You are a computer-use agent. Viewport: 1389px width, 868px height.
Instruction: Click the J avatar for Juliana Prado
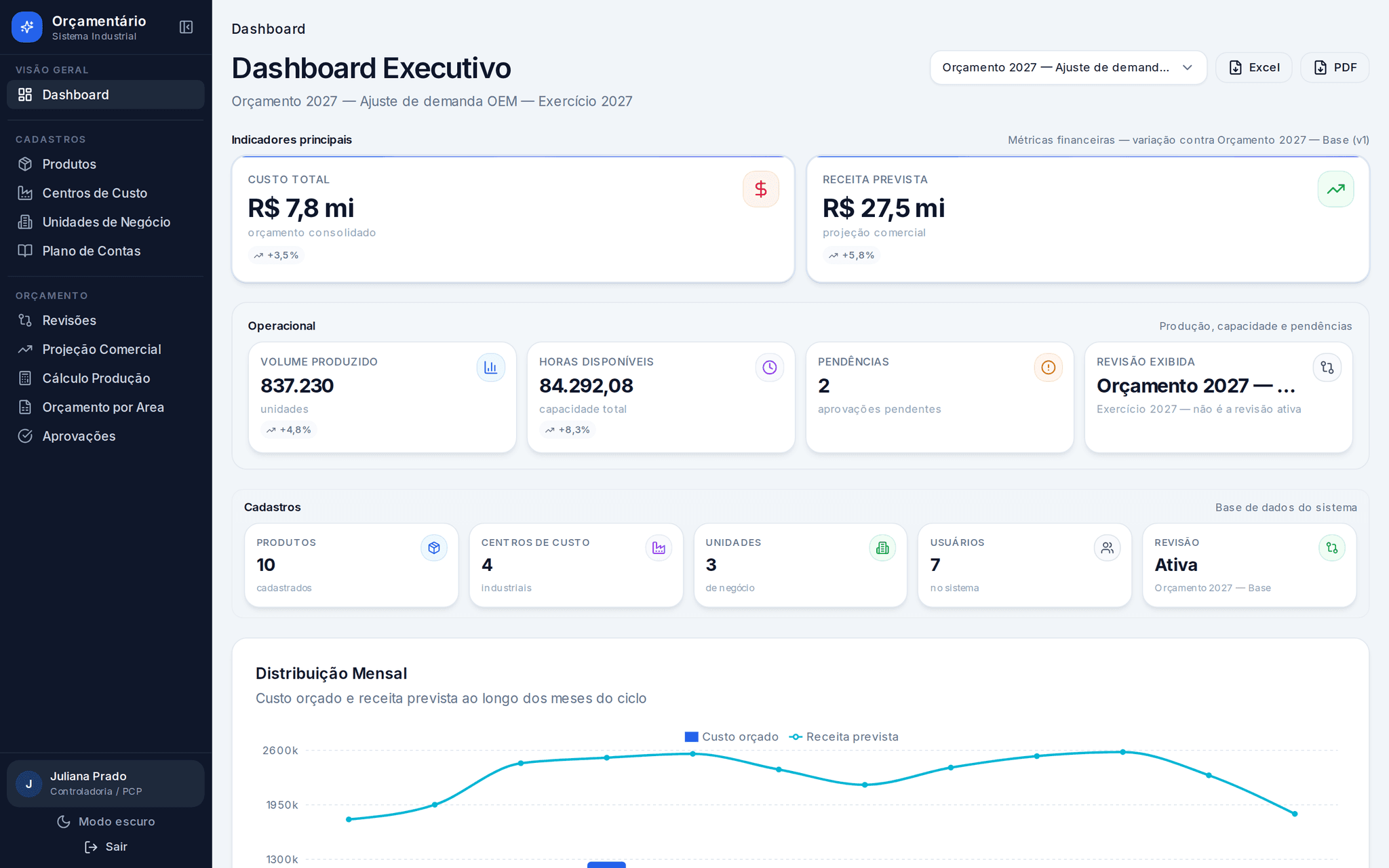pyautogui.click(x=28, y=784)
